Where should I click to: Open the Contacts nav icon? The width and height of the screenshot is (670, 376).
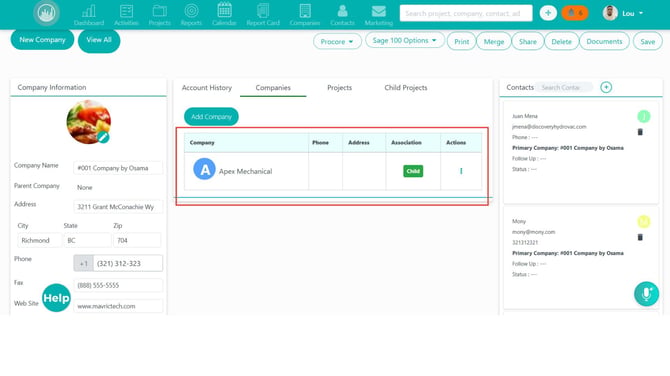342,15
